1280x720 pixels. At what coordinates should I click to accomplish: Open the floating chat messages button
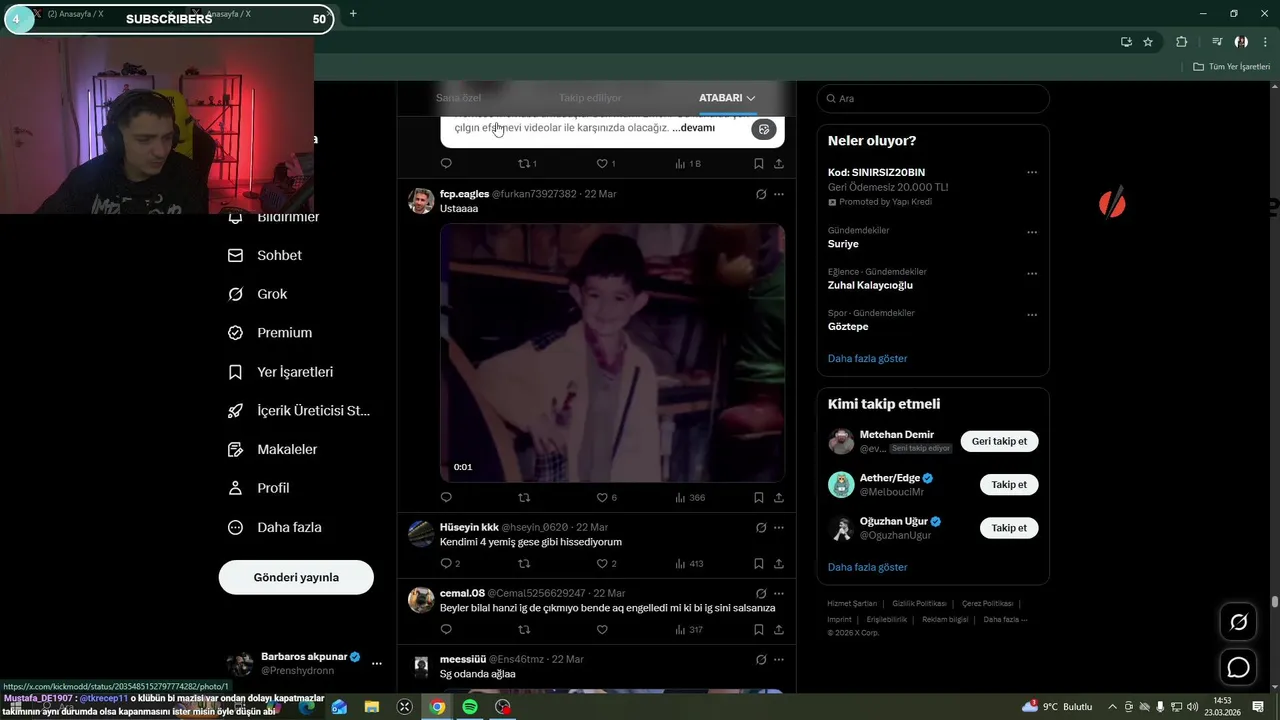coord(1238,667)
